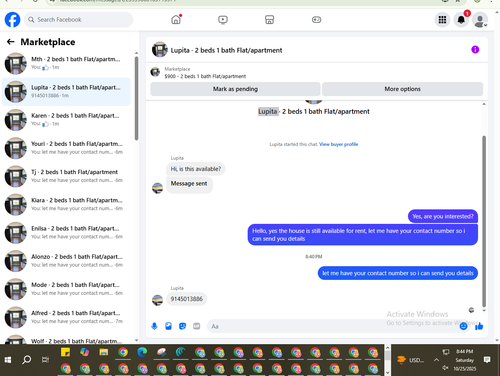Open Sticky Notes from taskbar

point(65,352)
